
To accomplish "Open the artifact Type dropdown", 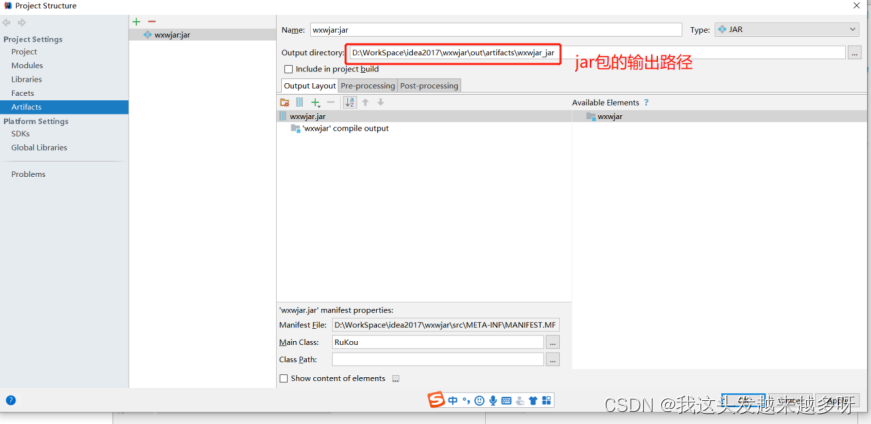I will [787, 30].
